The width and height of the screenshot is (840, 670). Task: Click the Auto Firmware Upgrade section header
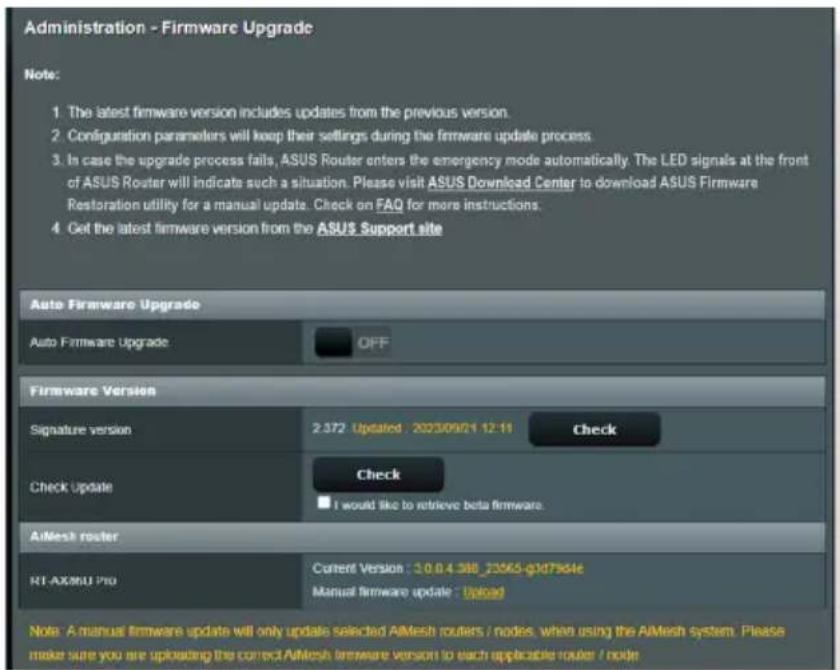click(422, 305)
